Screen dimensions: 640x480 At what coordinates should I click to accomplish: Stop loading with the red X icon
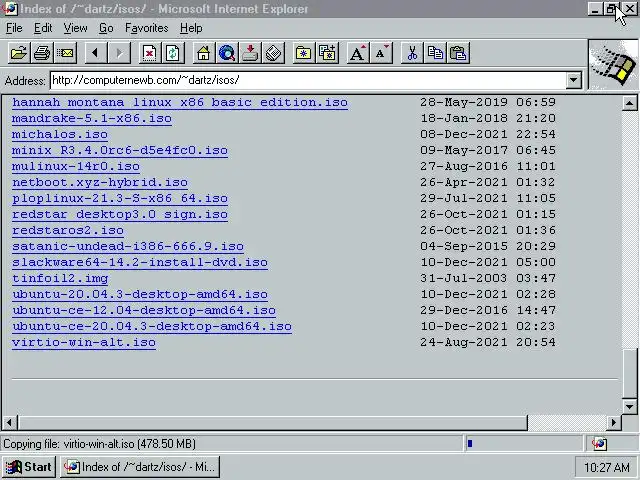click(x=149, y=53)
